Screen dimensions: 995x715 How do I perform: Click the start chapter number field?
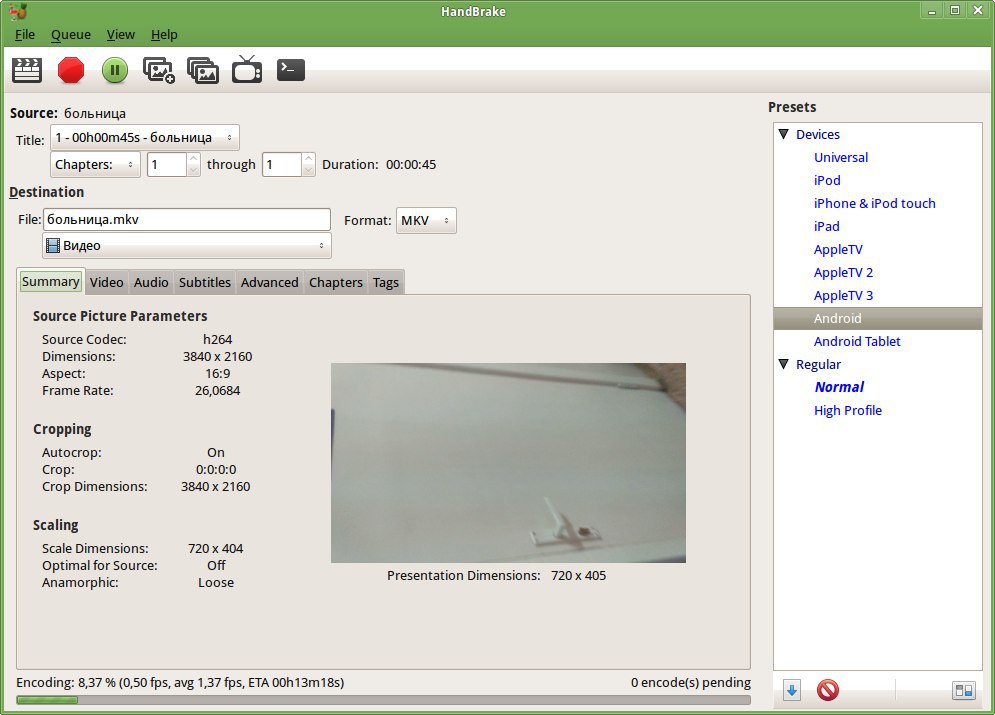167,165
